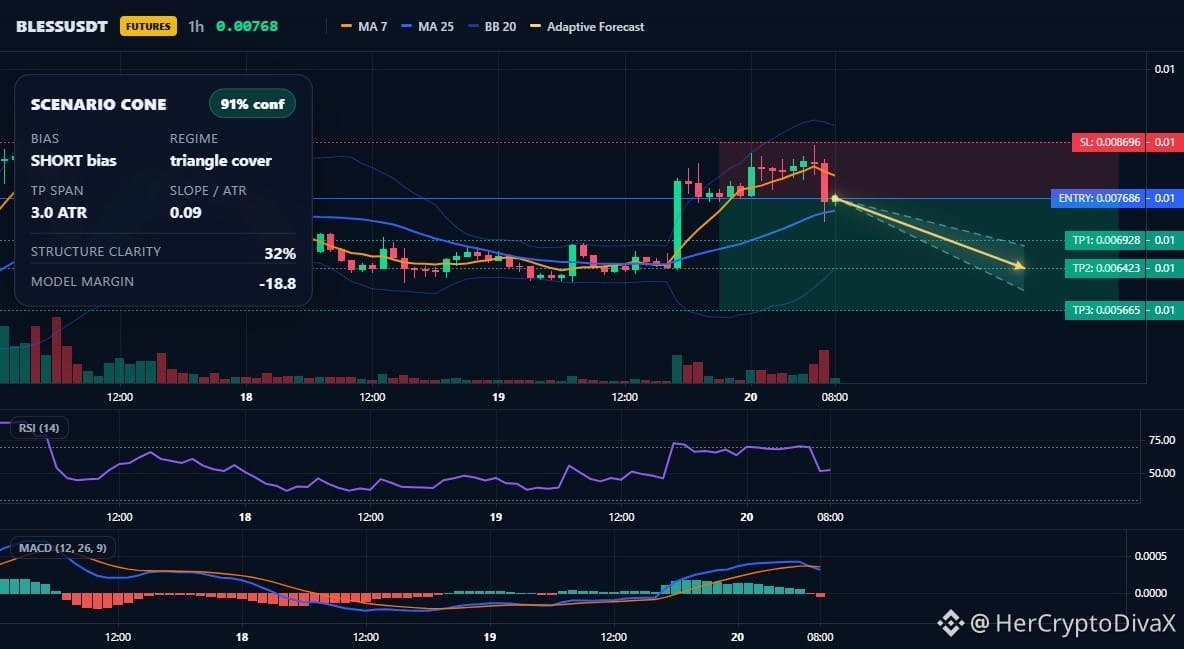Click the TP SPAN field label
The height and width of the screenshot is (649, 1184).
click(x=57, y=190)
